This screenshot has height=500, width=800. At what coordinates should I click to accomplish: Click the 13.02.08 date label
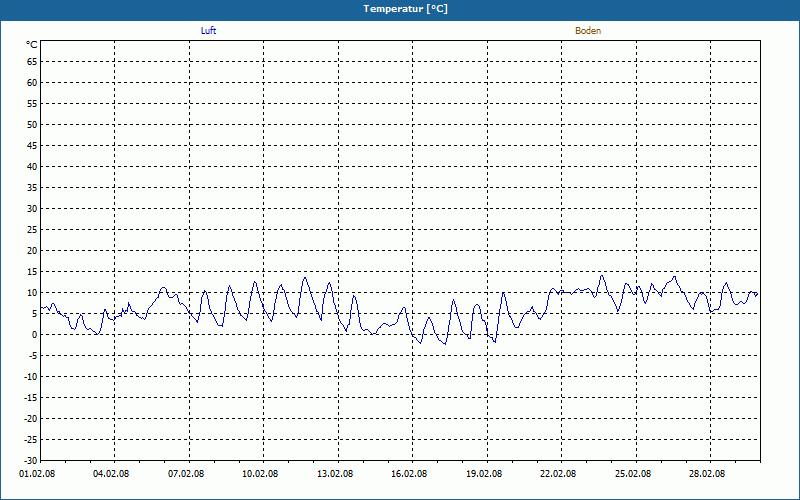tap(335, 474)
